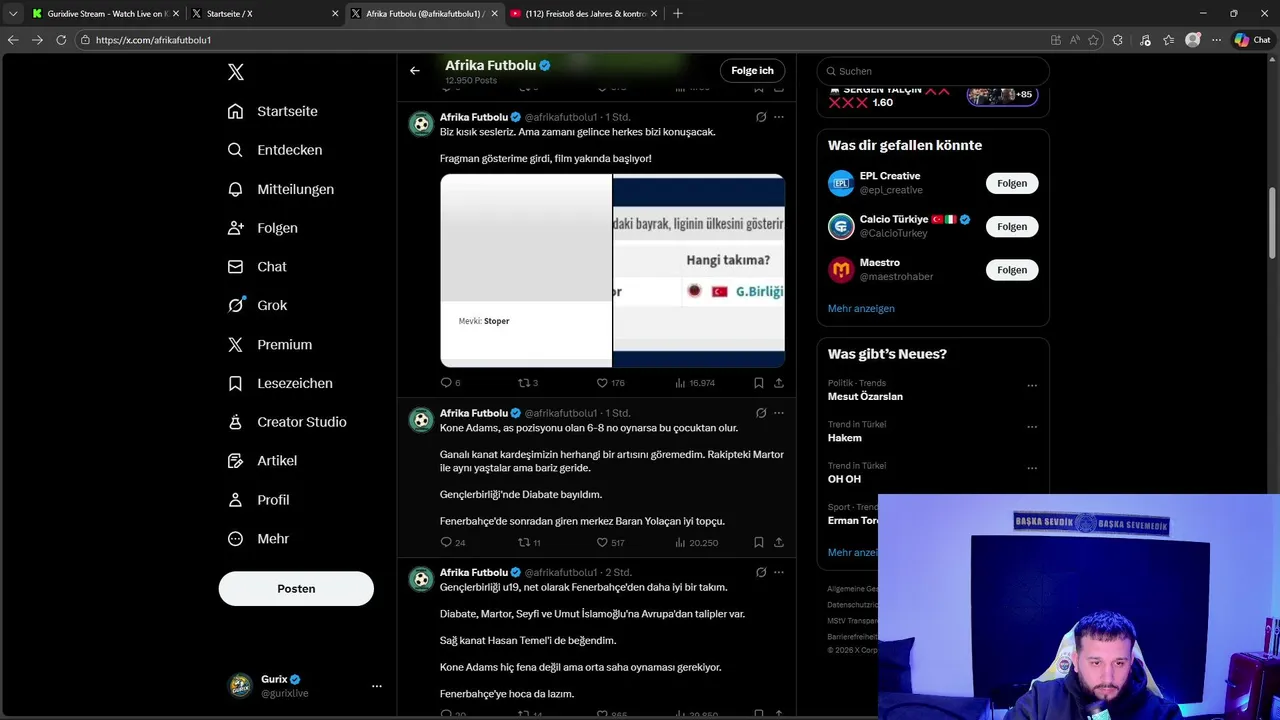
Task: Follow Maestro
Action: [1012, 270]
